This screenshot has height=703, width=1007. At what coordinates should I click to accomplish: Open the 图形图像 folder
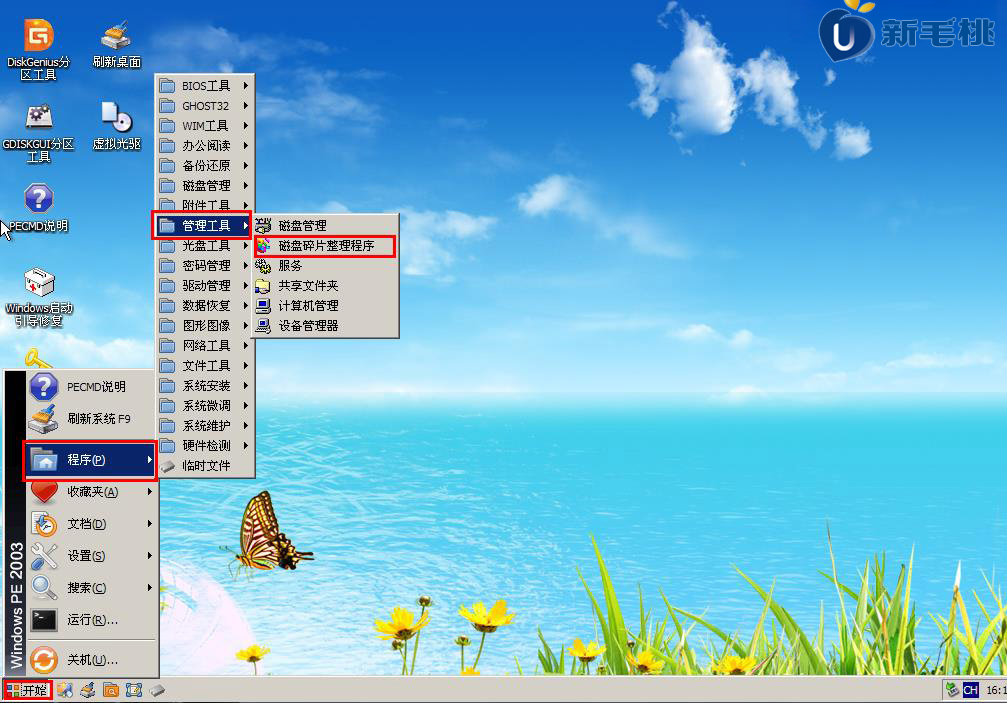(205, 325)
